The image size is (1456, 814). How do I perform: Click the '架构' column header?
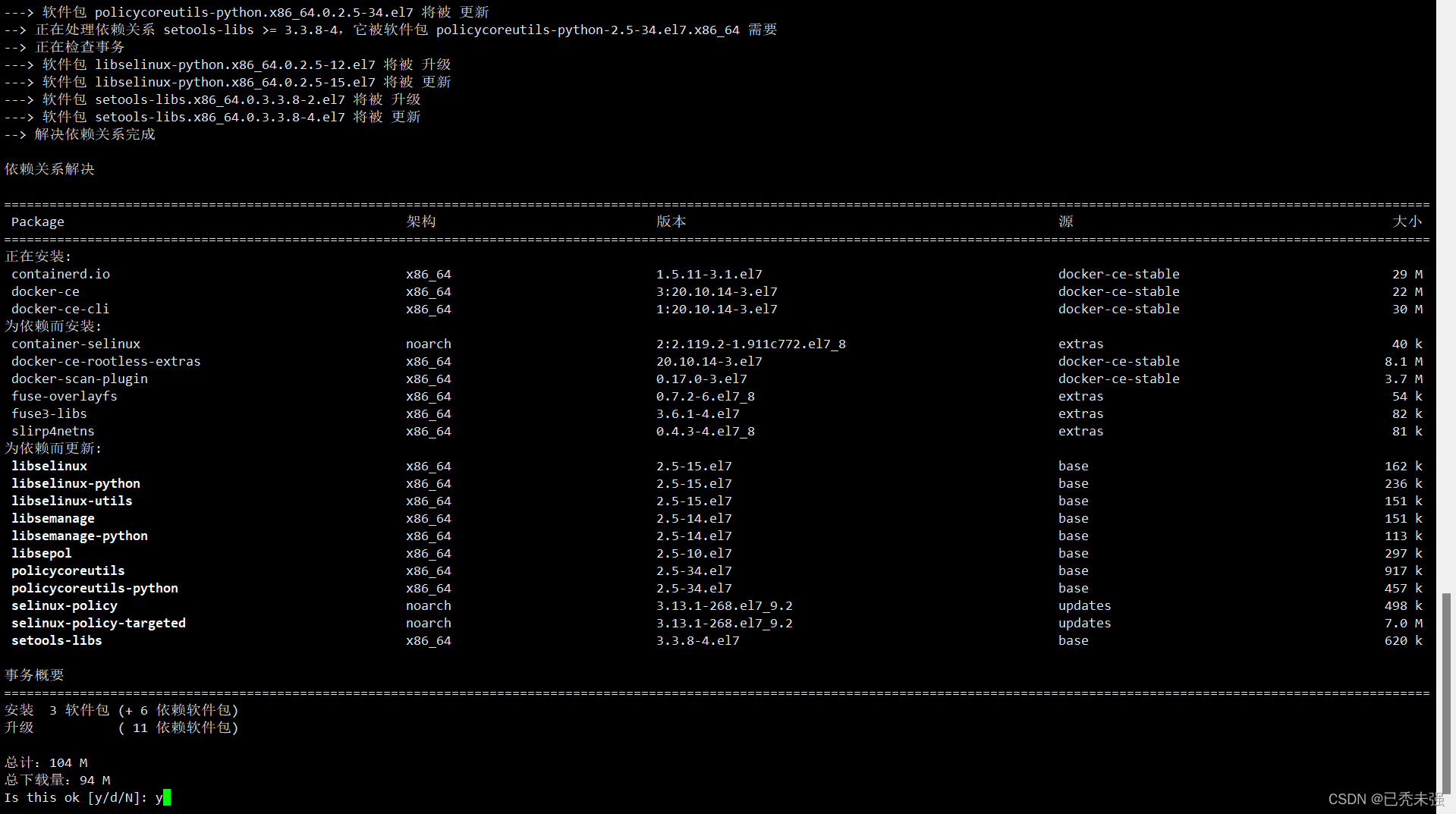click(x=421, y=222)
